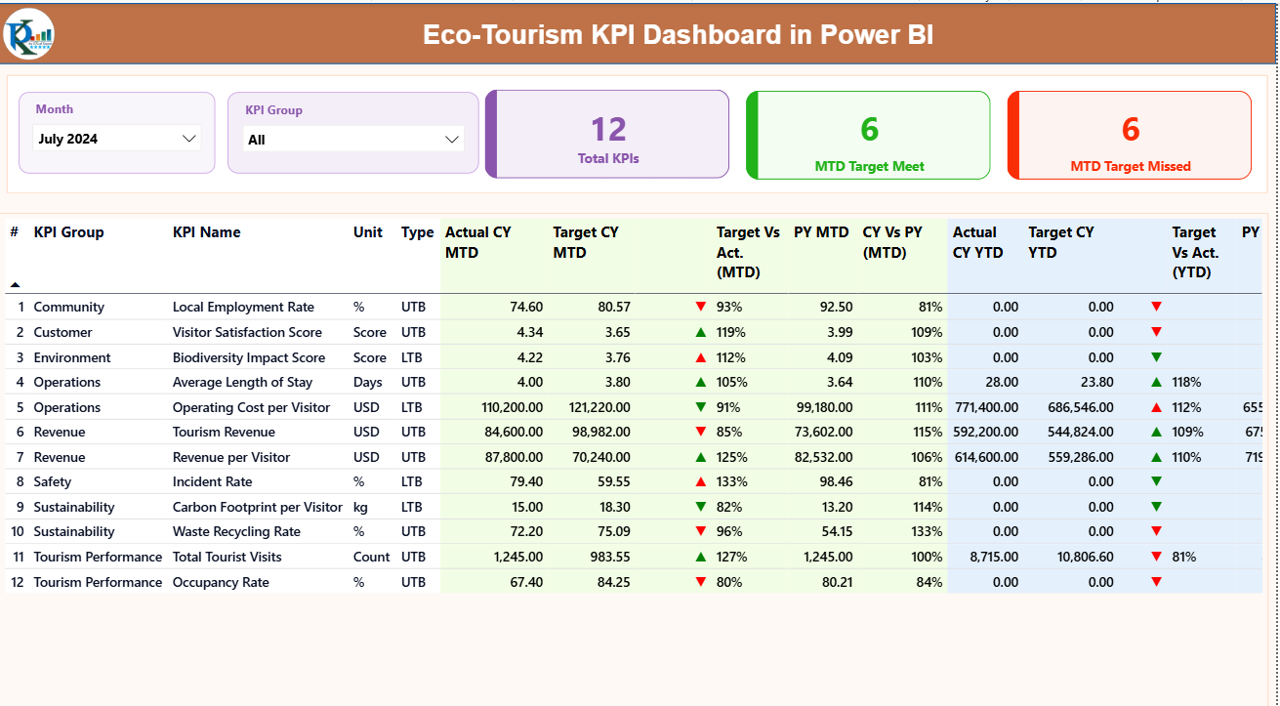Viewport: 1280px width, 706px height.
Task: Click green up-triangle for Total Tourist Visits 127%
Action: point(700,556)
